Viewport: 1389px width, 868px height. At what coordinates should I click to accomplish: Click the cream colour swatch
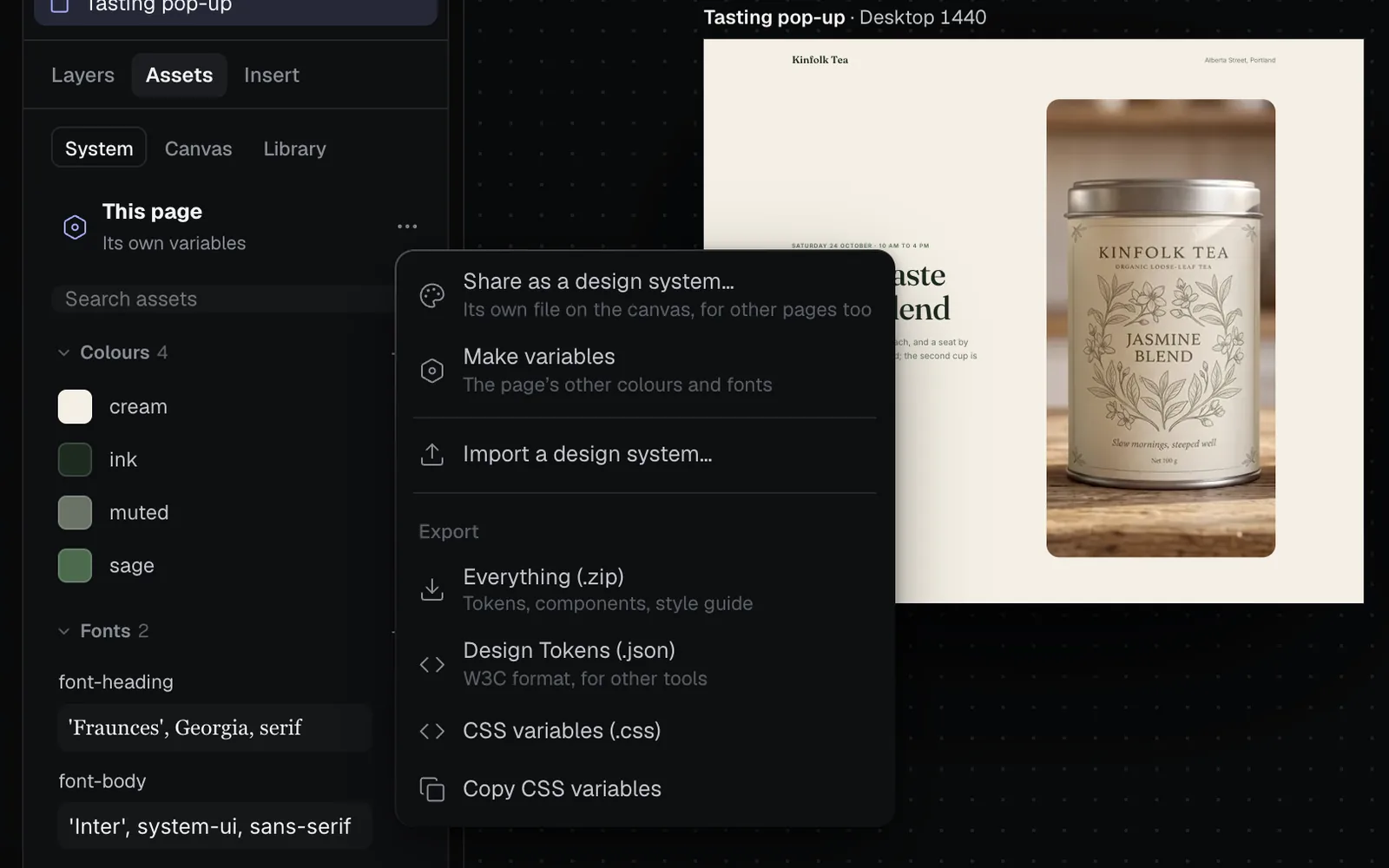(x=75, y=406)
